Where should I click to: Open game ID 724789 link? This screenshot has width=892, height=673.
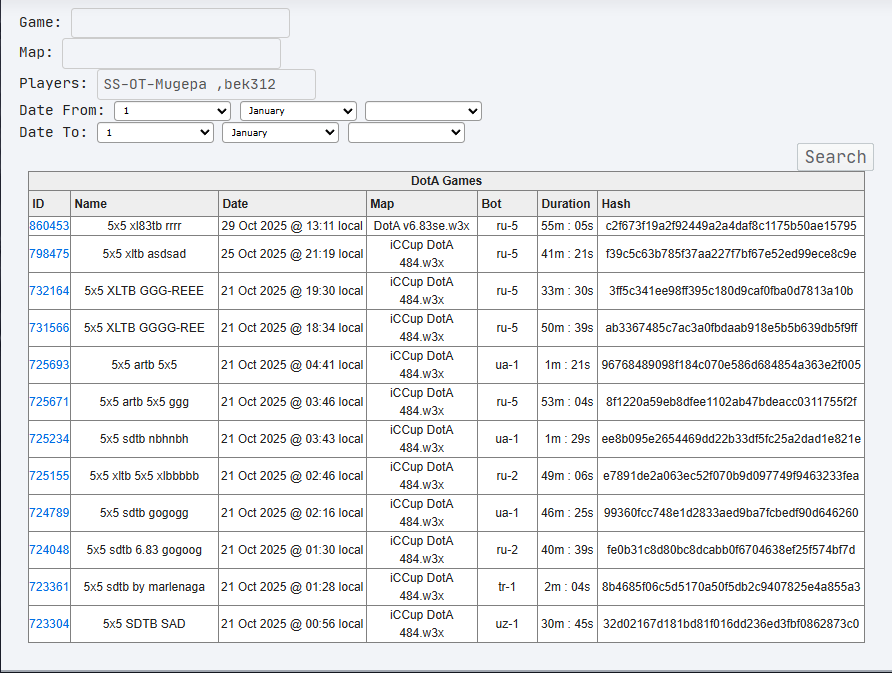coord(49,513)
